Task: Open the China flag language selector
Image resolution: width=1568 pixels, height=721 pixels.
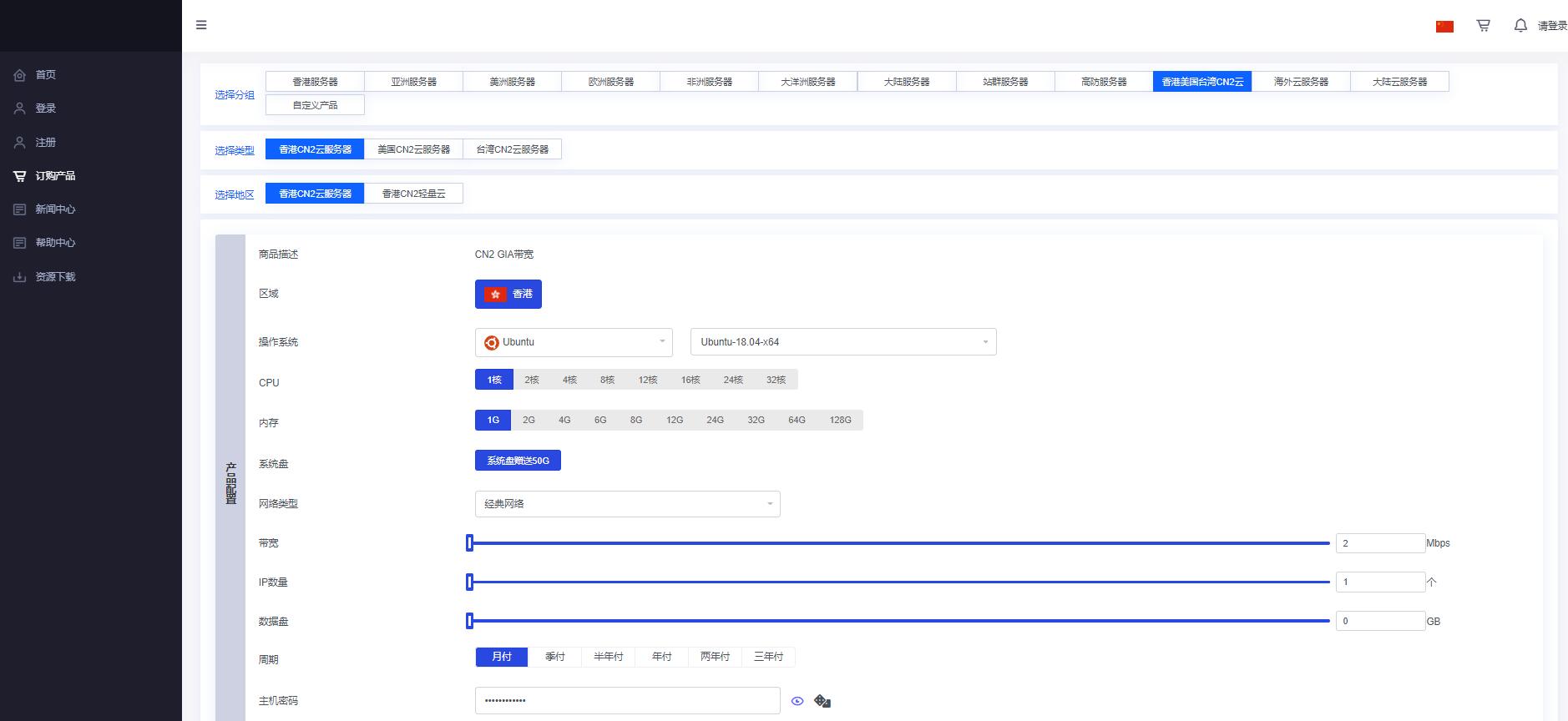Action: coord(1444,27)
